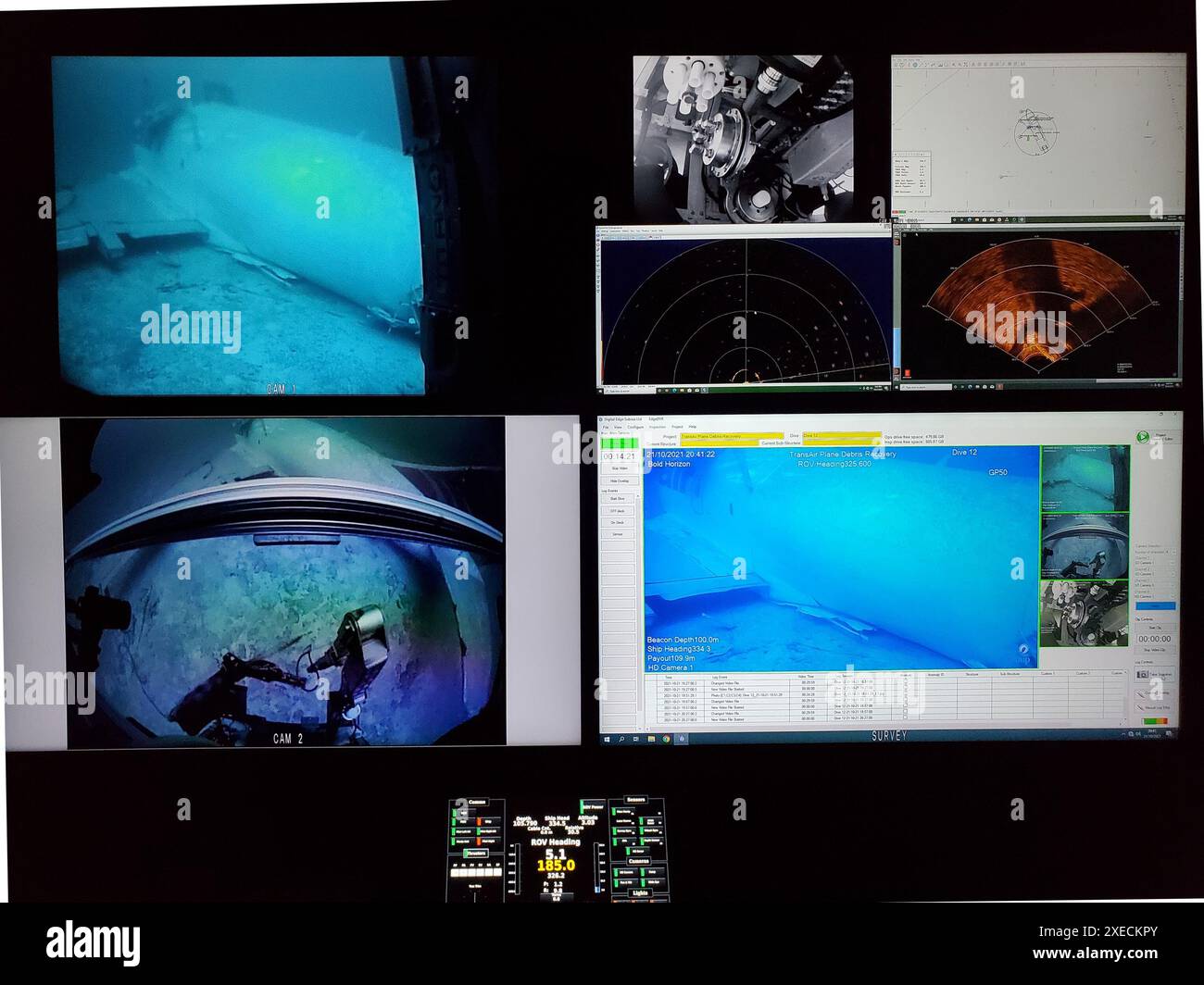Screen dimensions: 1204x985
Task: Click the Sensors heading on control panel
Action: pyautogui.click(x=635, y=799)
